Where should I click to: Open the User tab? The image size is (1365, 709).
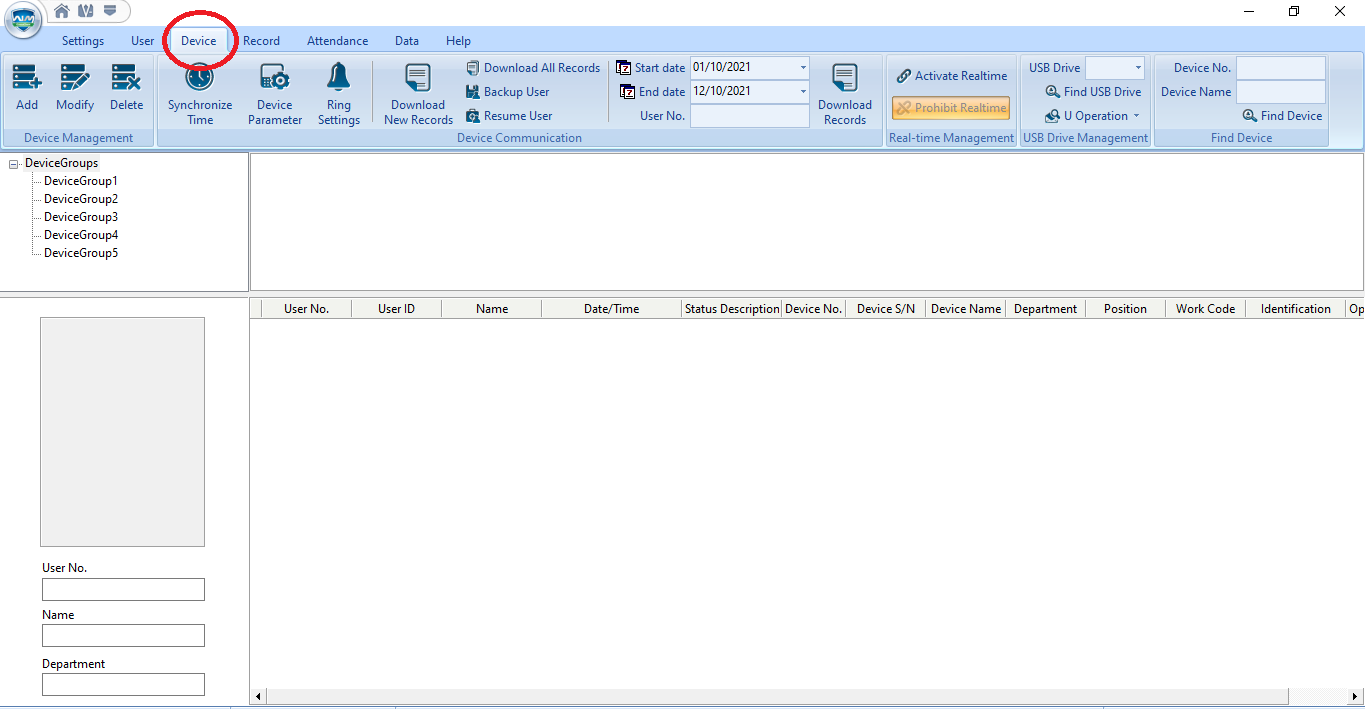point(143,41)
